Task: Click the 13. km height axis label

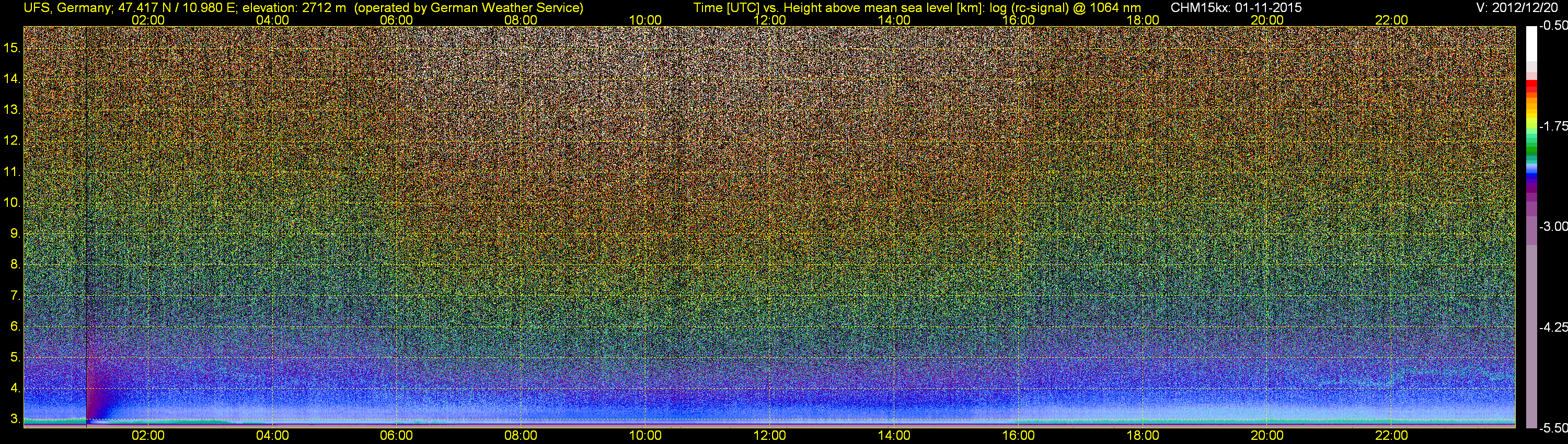Action: [12, 110]
